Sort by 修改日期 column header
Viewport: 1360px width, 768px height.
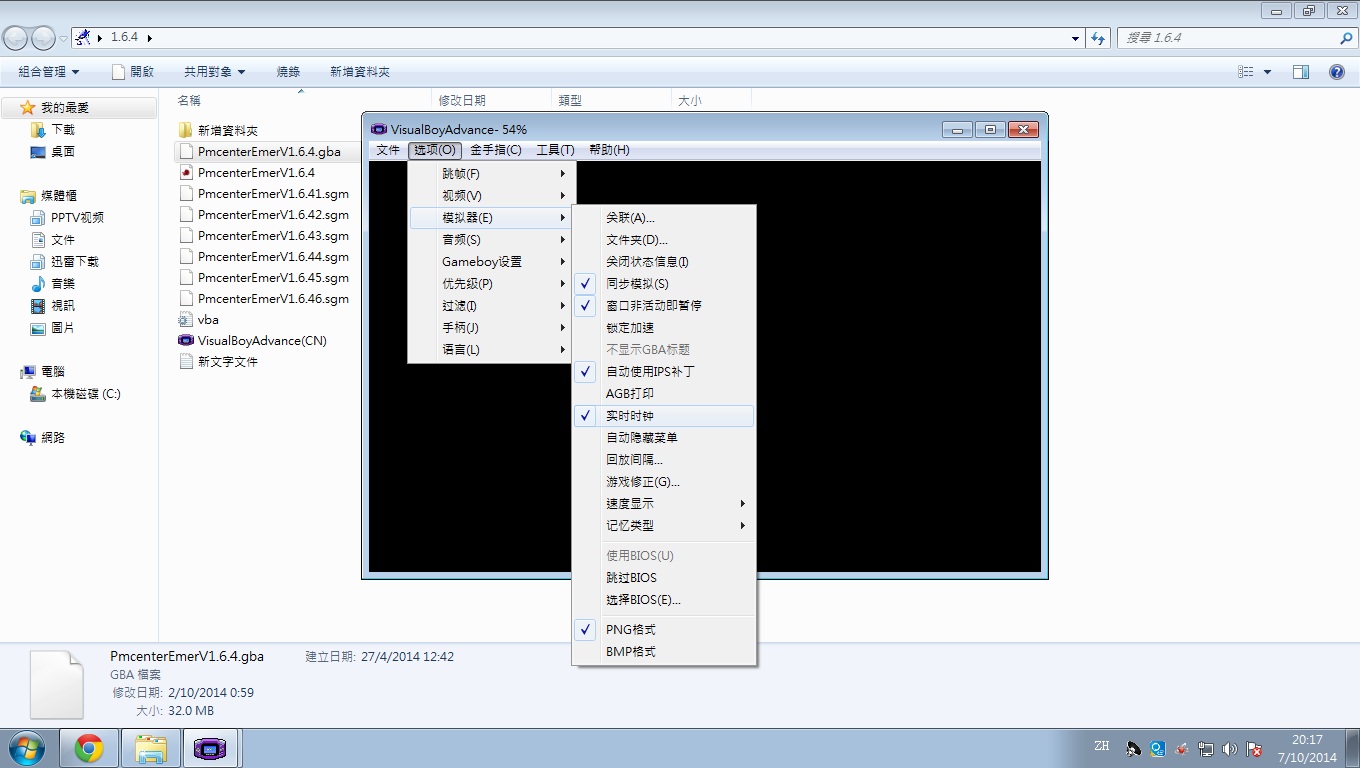tap(492, 100)
